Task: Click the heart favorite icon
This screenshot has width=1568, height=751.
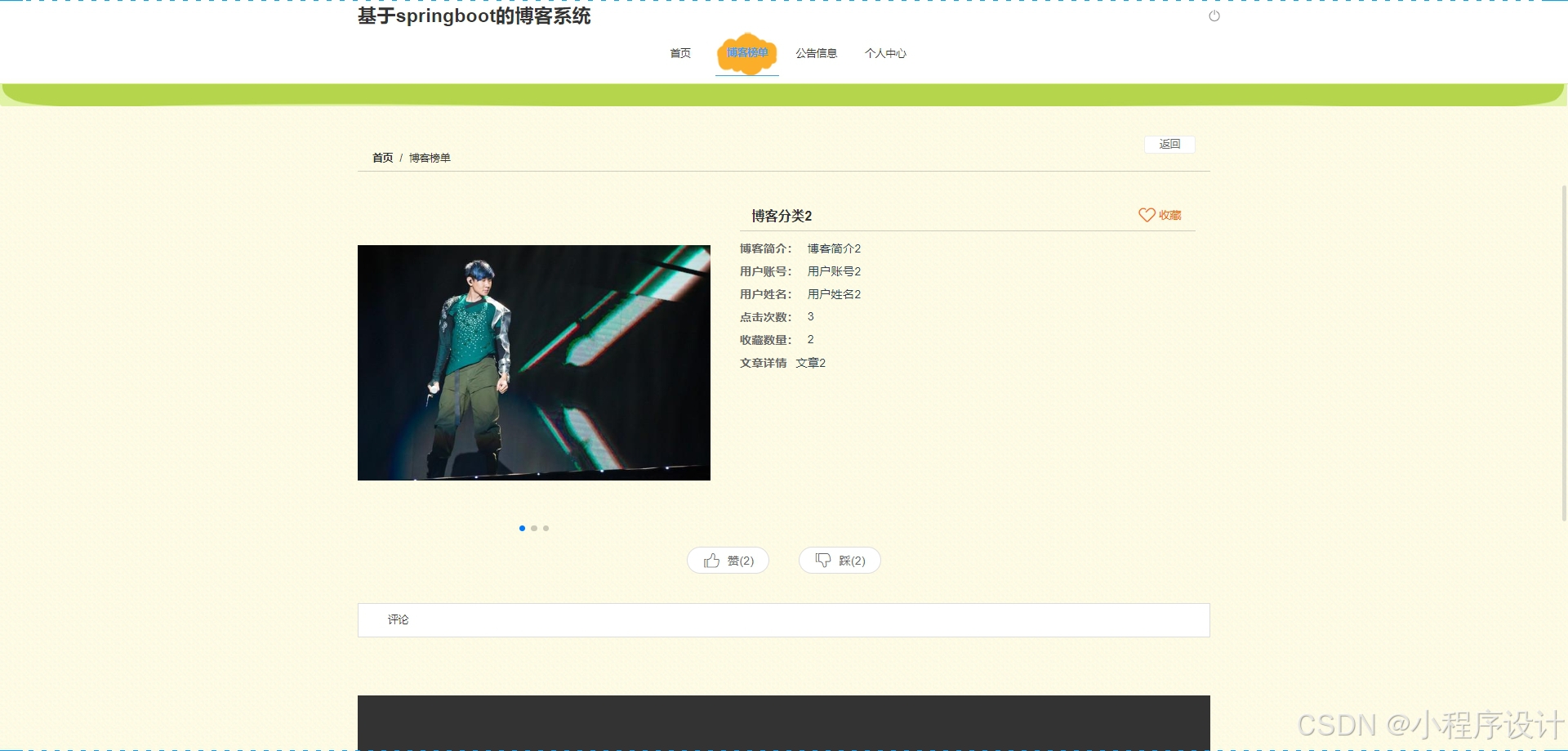Action: click(x=1147, y=215)
